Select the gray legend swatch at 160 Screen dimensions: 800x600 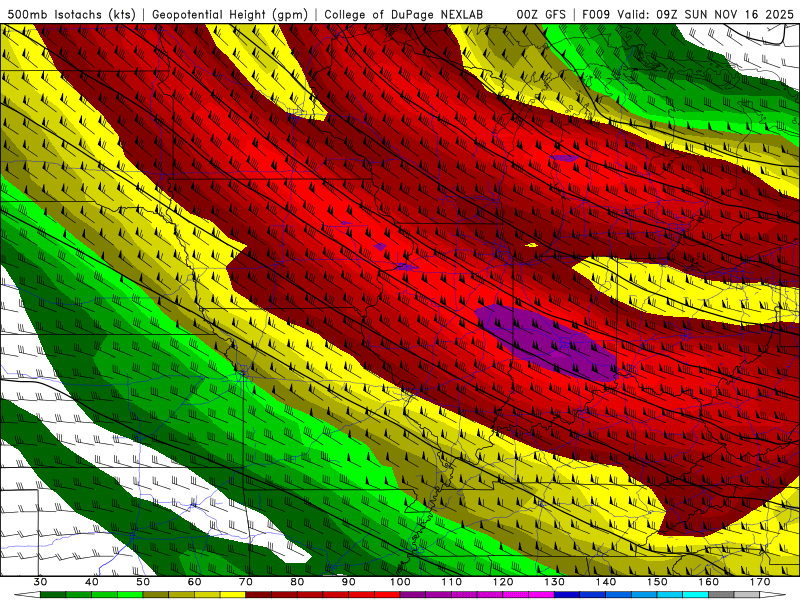pos(721,595)
